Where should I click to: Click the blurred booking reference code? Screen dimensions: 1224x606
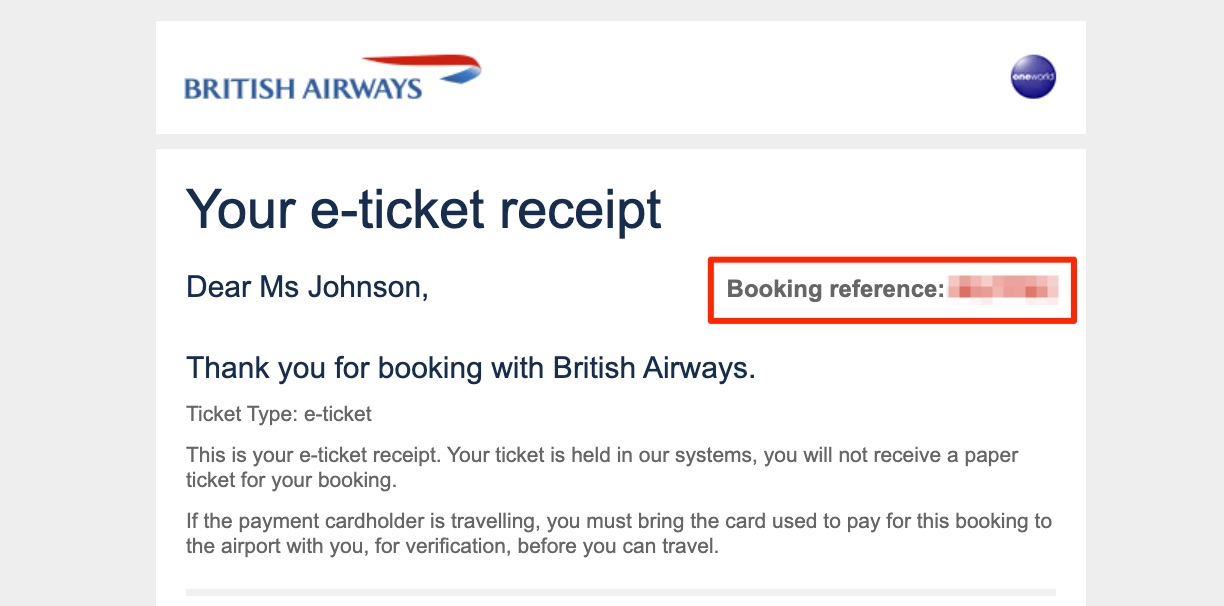point(1003,290)
